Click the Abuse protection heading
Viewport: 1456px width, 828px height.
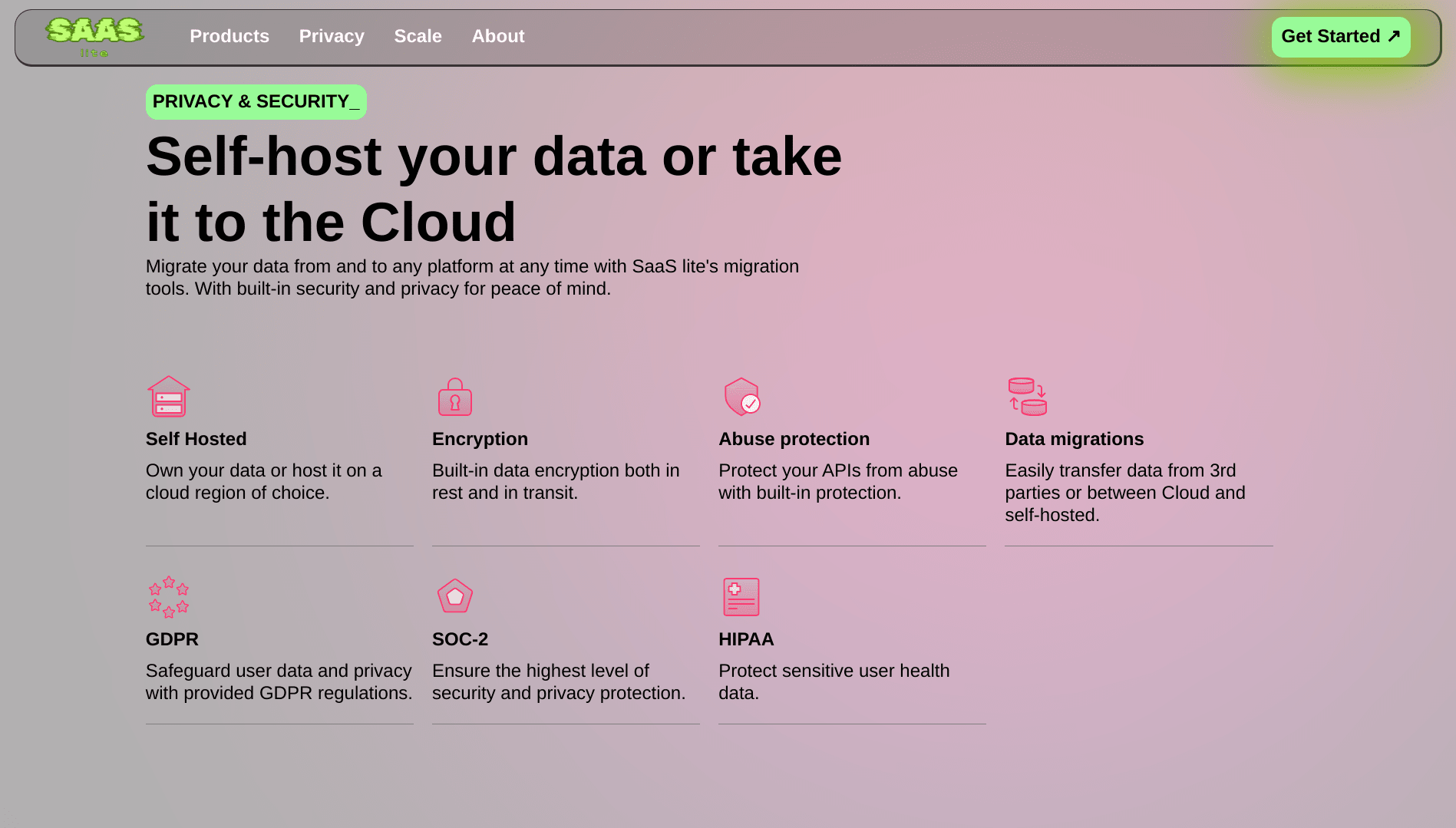794,439
